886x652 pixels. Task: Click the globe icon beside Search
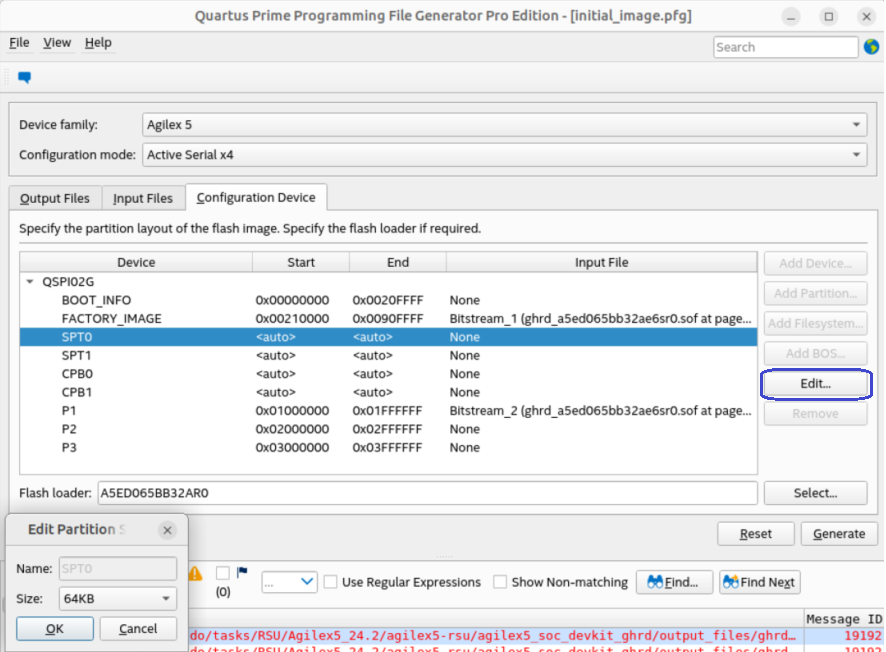[870, 47]
